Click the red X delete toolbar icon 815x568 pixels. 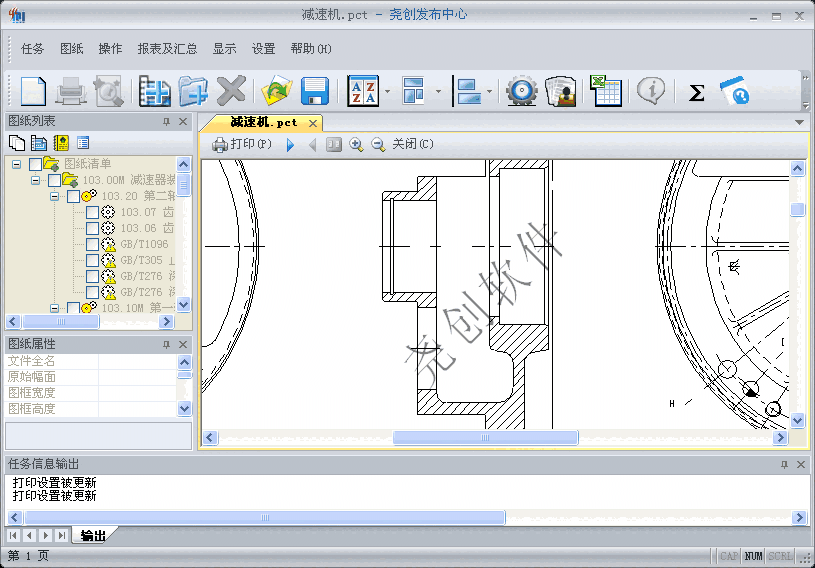tap(231, 92)
